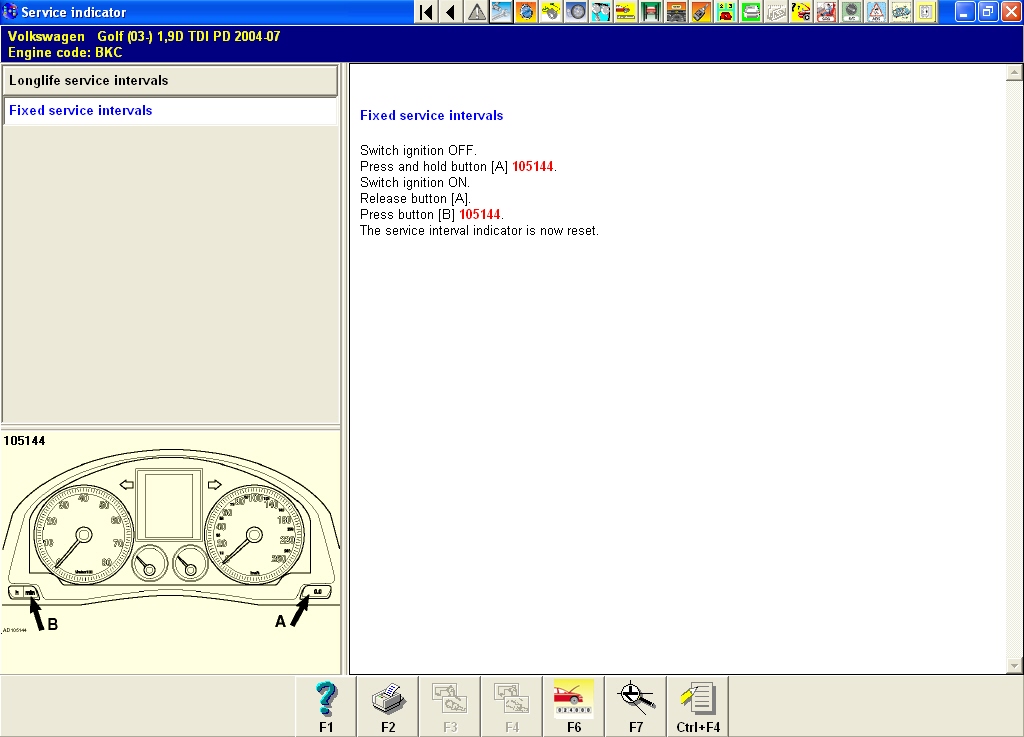
Task: Open the red car on yellow toolbar icon
Action: [626, 12]
